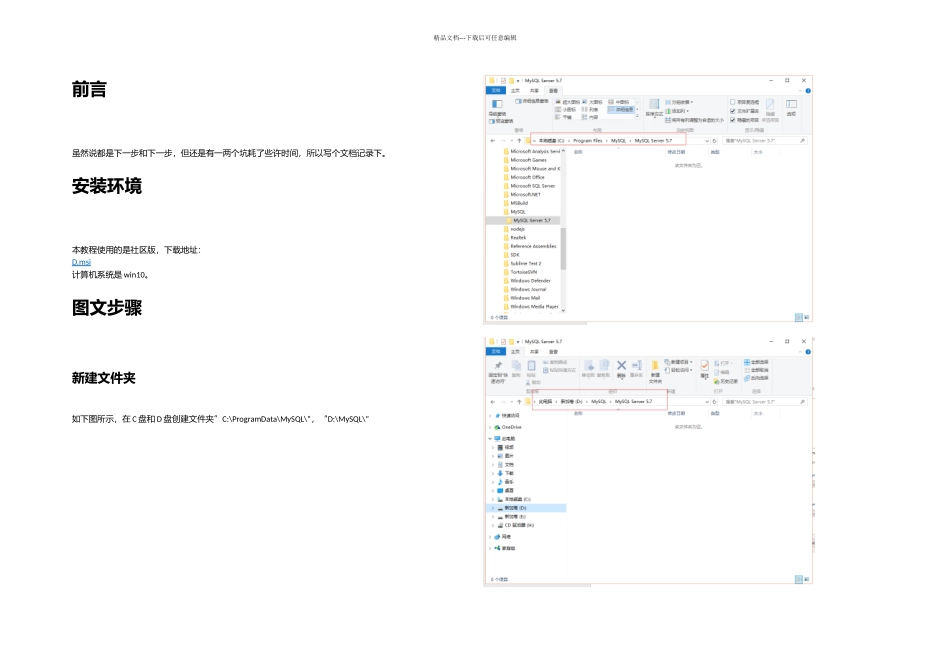
Task: Open Options button in upper window ribbon
Action: click(x=791, y=107)
